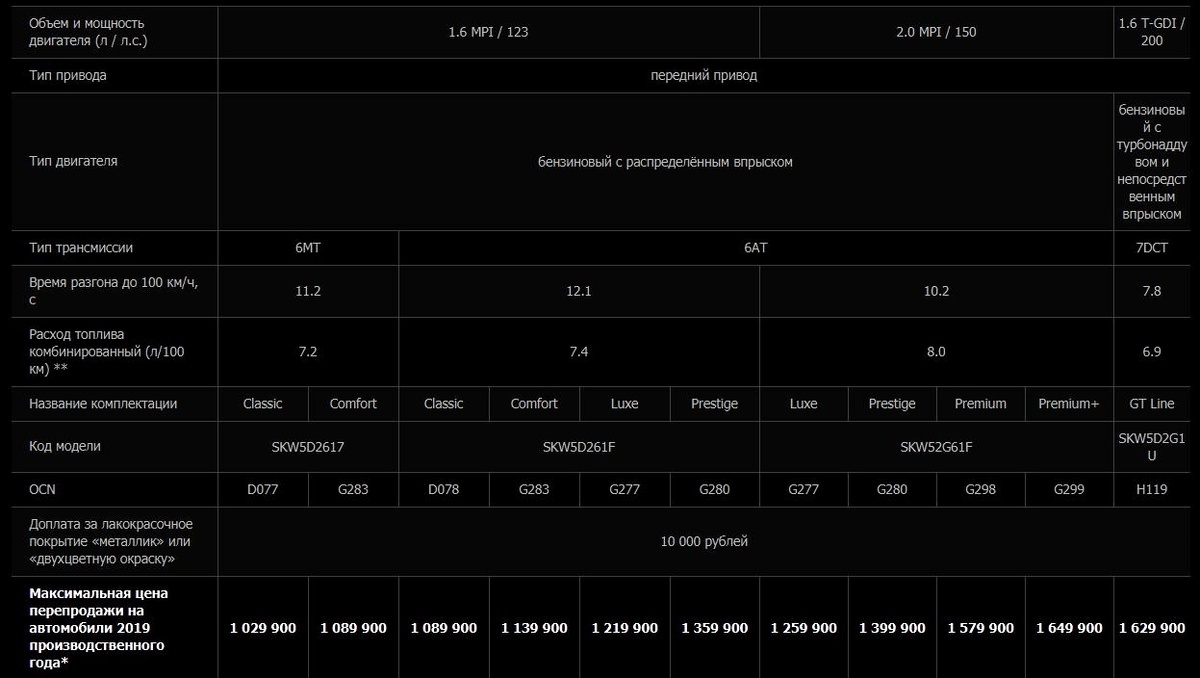Click the Classic trim above OCN D078
This screenshot has width=1200, height=678.
[444, 404]
